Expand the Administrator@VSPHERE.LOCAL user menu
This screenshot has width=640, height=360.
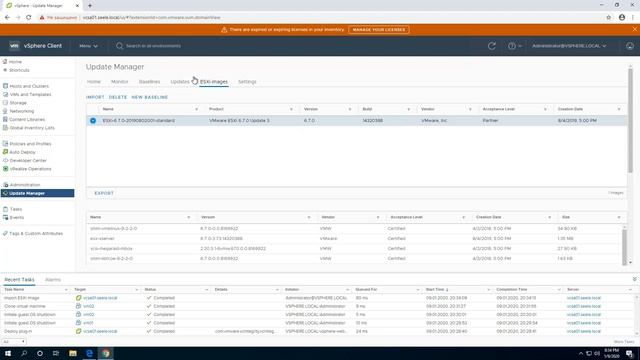tap(569, 46)
